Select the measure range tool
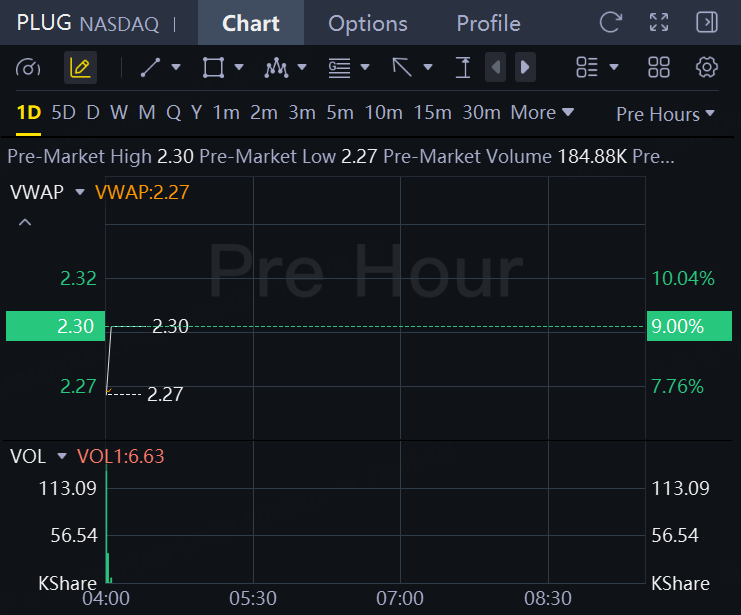Image resolution: width=741 pixels, height=615 pixels. click(x=463, y=68)
